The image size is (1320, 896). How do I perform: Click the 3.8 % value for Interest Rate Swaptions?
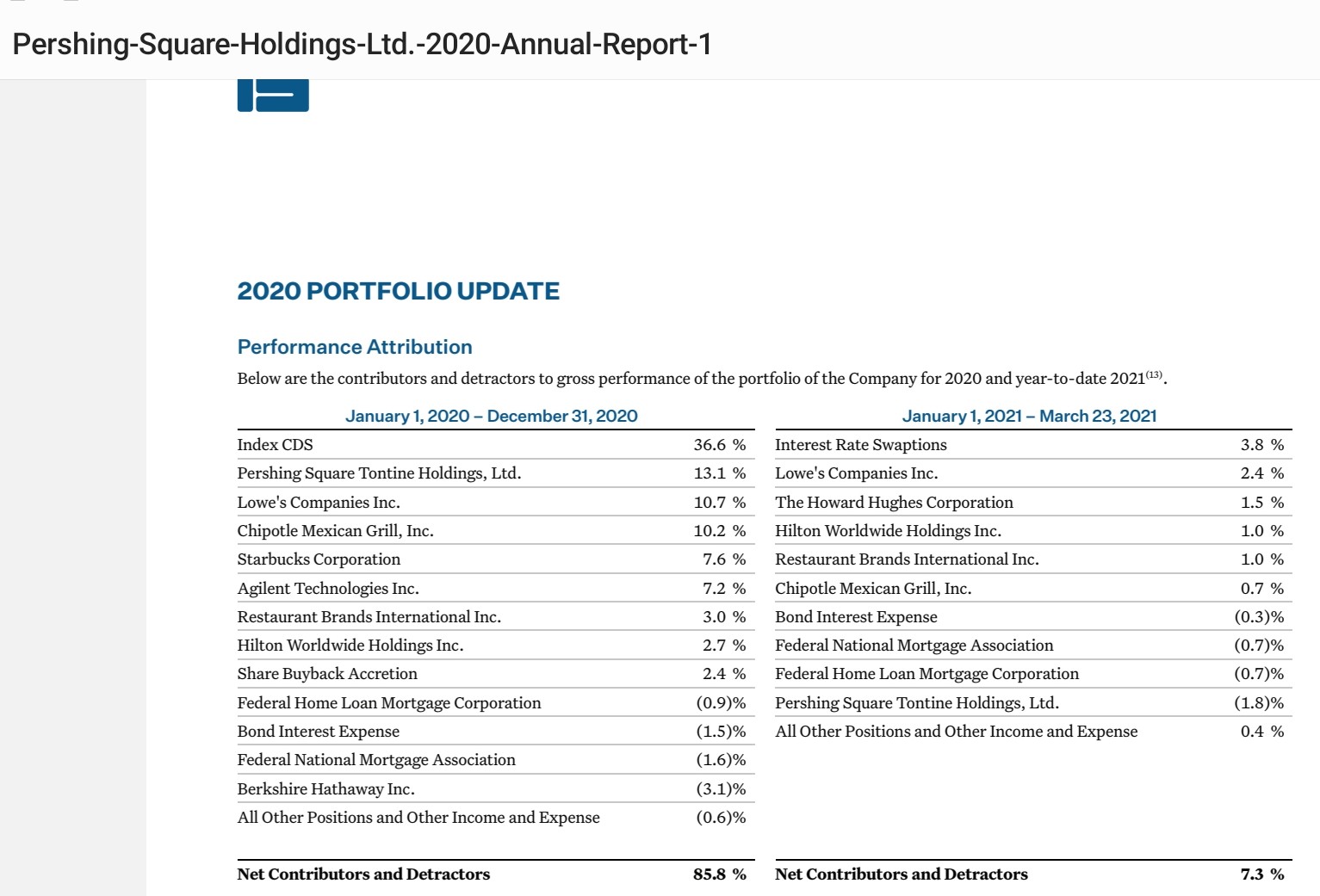tap(1262, 444)
